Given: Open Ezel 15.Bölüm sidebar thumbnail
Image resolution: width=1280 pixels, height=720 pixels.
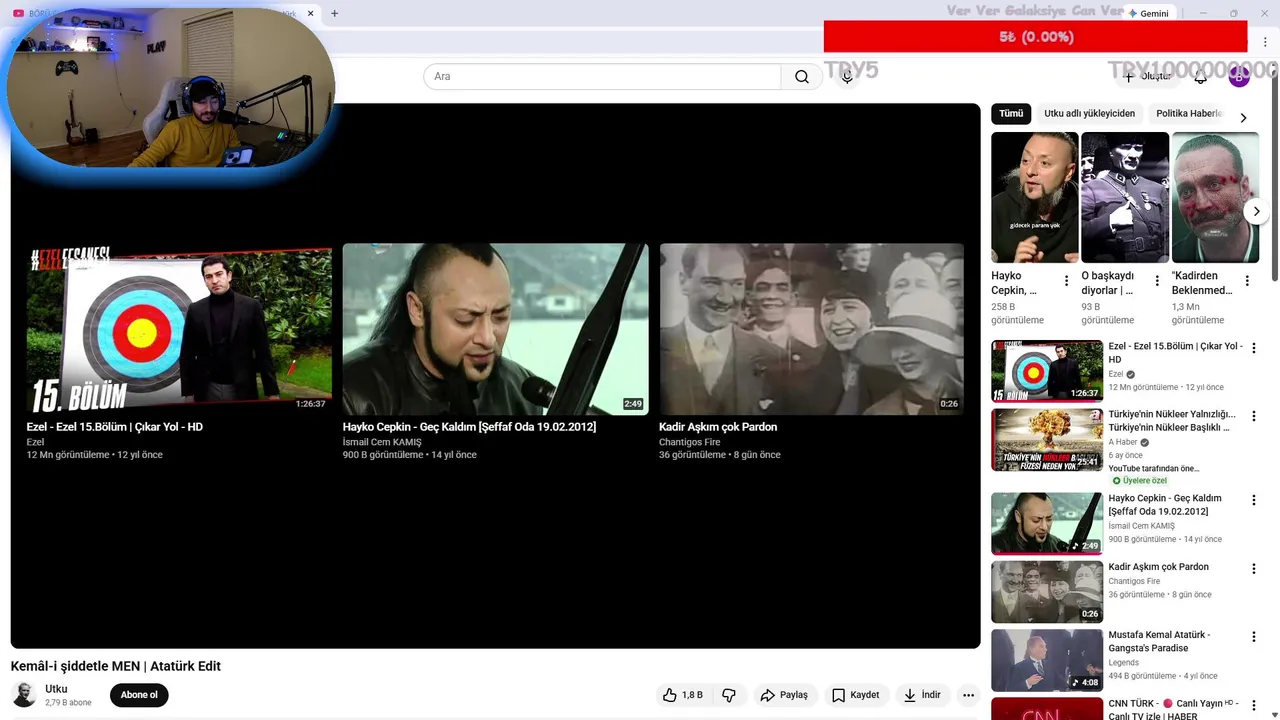Looking at the screenshot, I should [x=1047, y=371].
